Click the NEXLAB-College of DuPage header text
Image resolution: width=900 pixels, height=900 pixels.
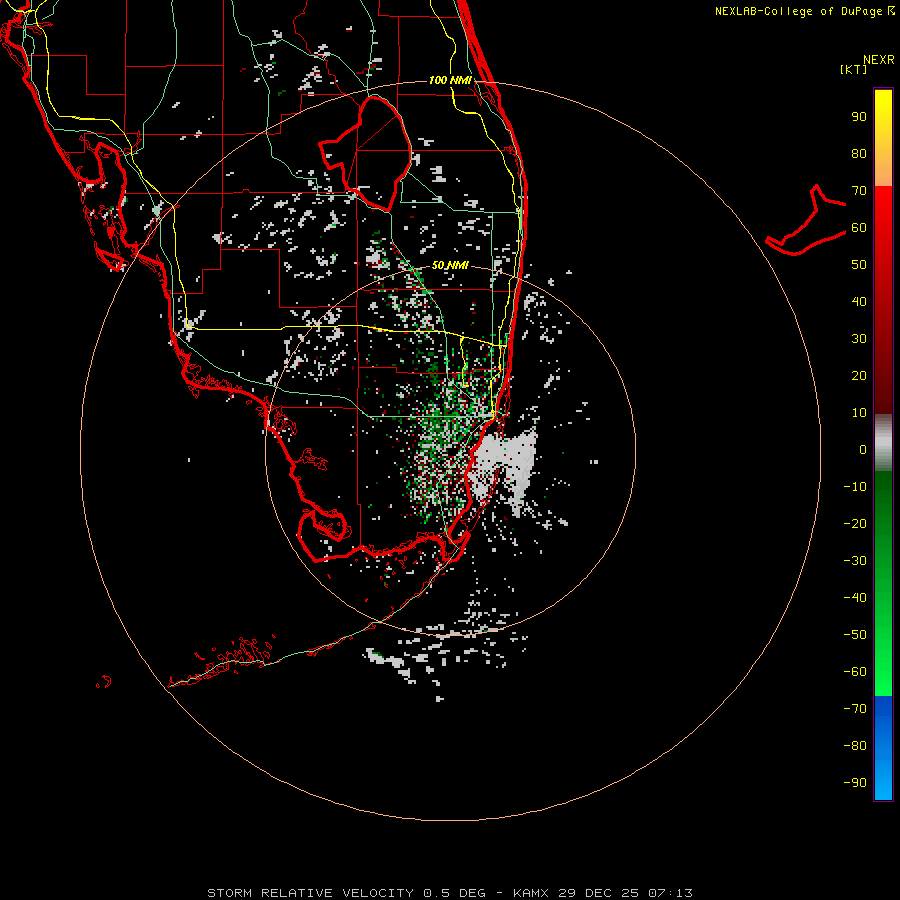click(804, 11)
